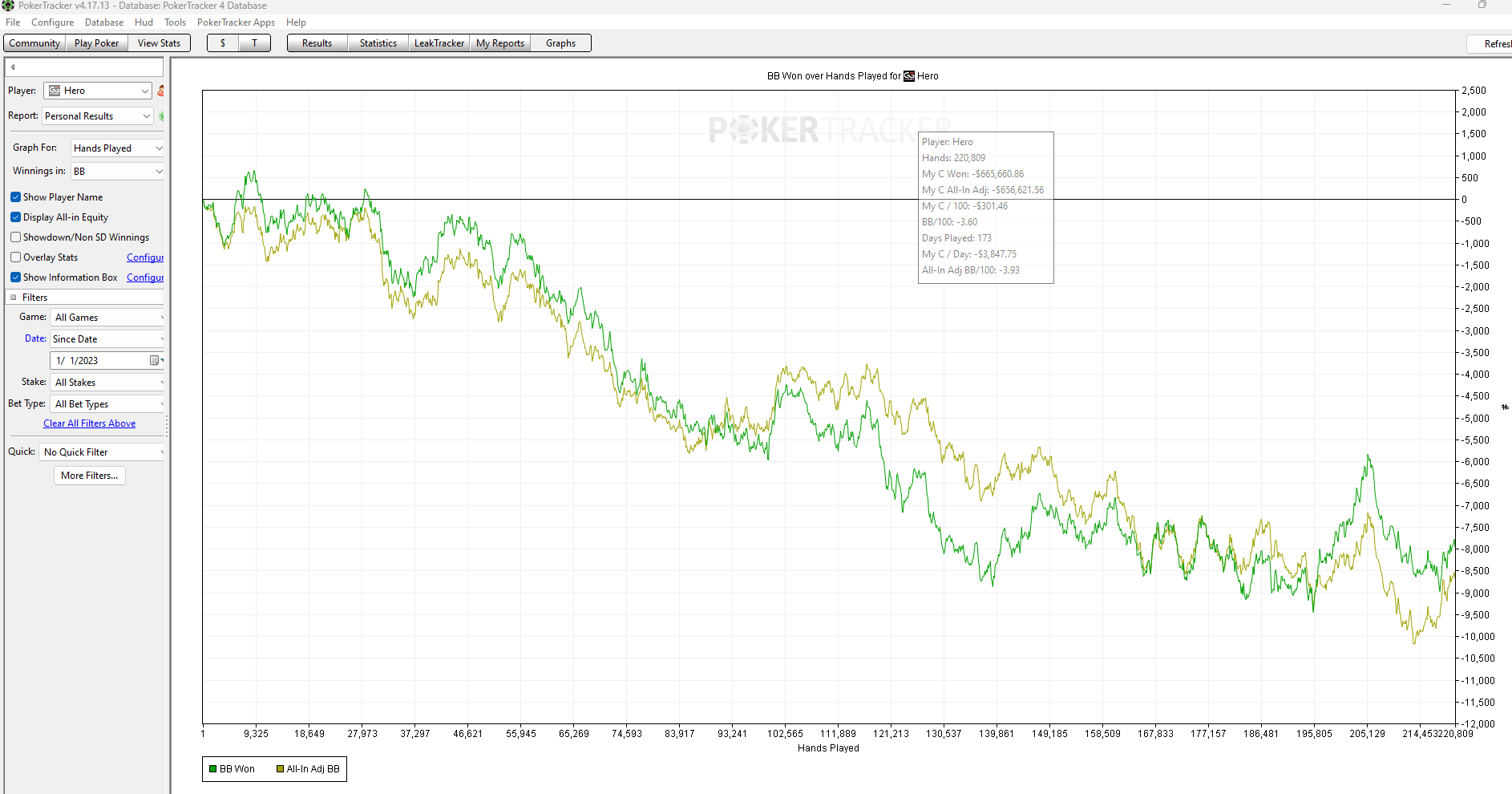The image size is (1512, 794).
Task: Open the calendar picker in the date field
Action: coord(155,361)
